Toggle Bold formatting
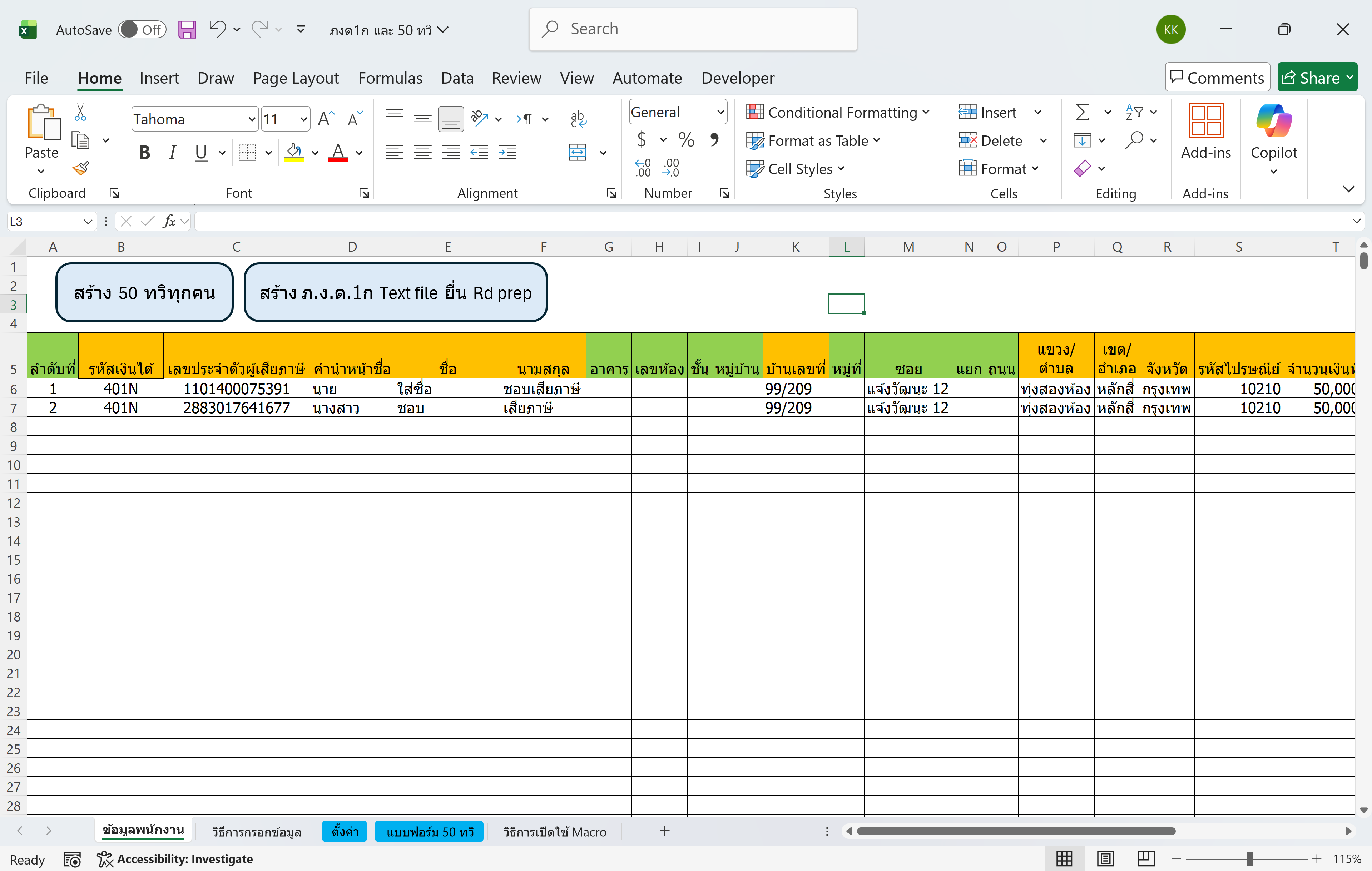The height and width of the screenshot is (871, 1372). coord(145,153)
